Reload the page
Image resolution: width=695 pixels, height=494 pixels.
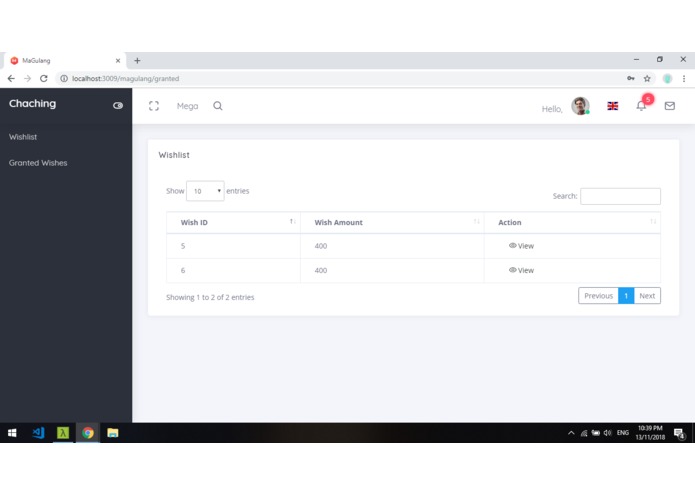[43, 78]
